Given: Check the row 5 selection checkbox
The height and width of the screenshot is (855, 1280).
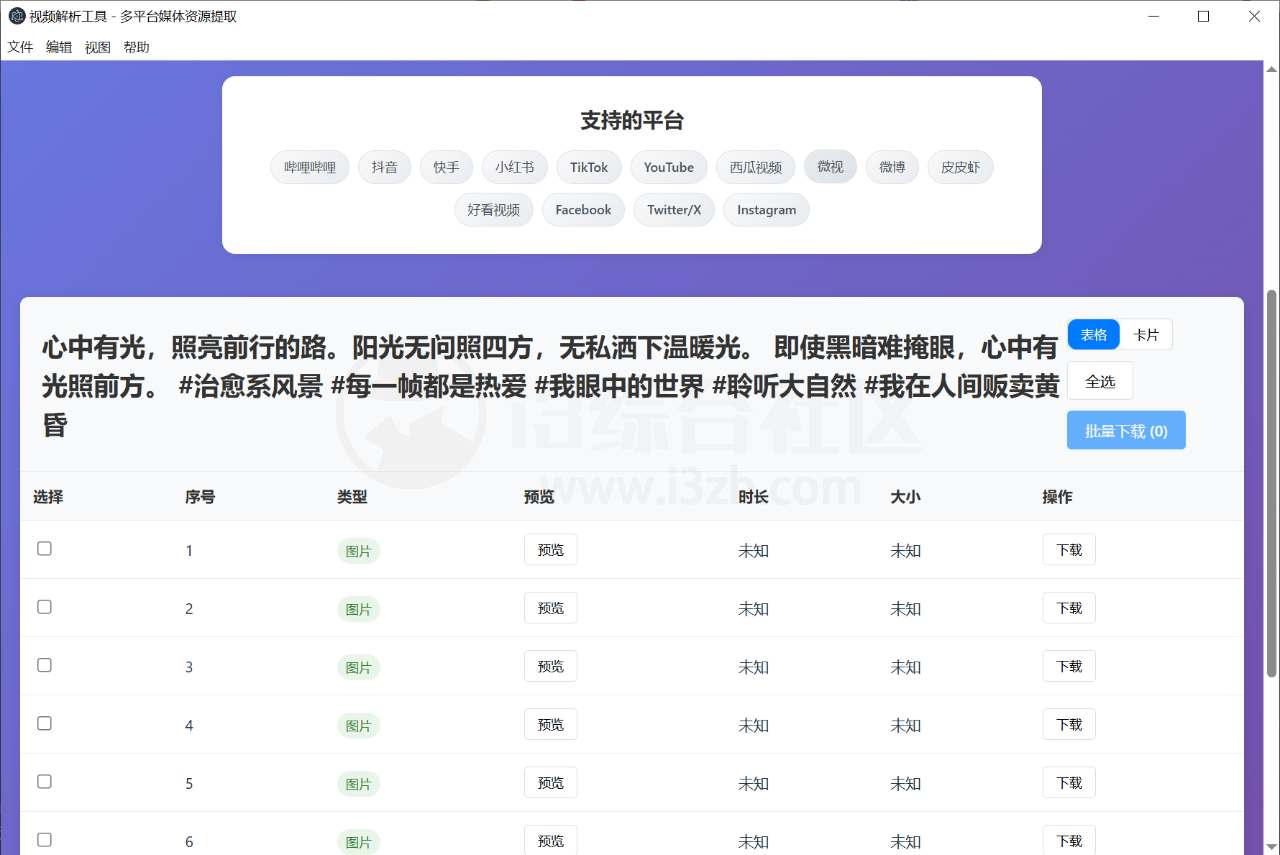Looking at the screenshot, I should point(44,781).
